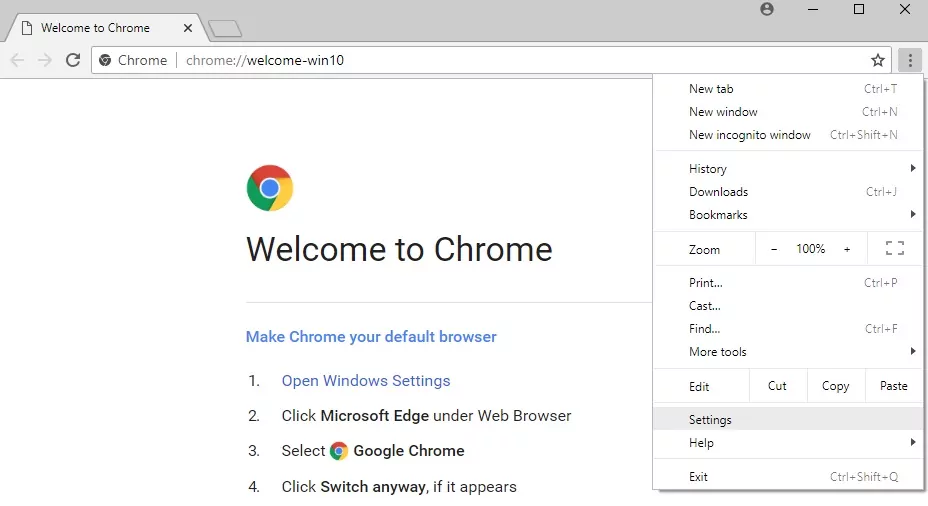The image size is (928, 506).
Task: Expand the History submenu
Action: [x=788, y=169]
